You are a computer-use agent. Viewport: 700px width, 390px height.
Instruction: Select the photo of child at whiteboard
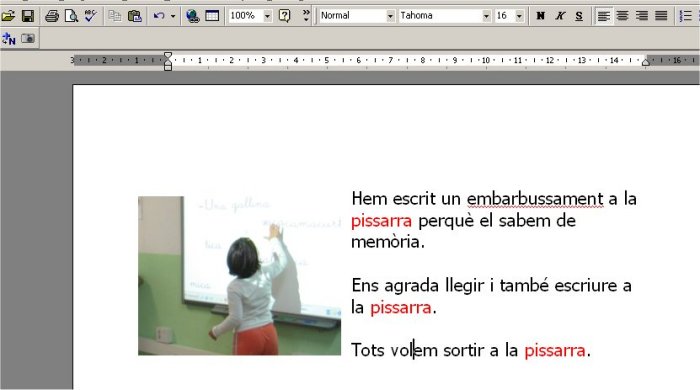click(239, 275)
